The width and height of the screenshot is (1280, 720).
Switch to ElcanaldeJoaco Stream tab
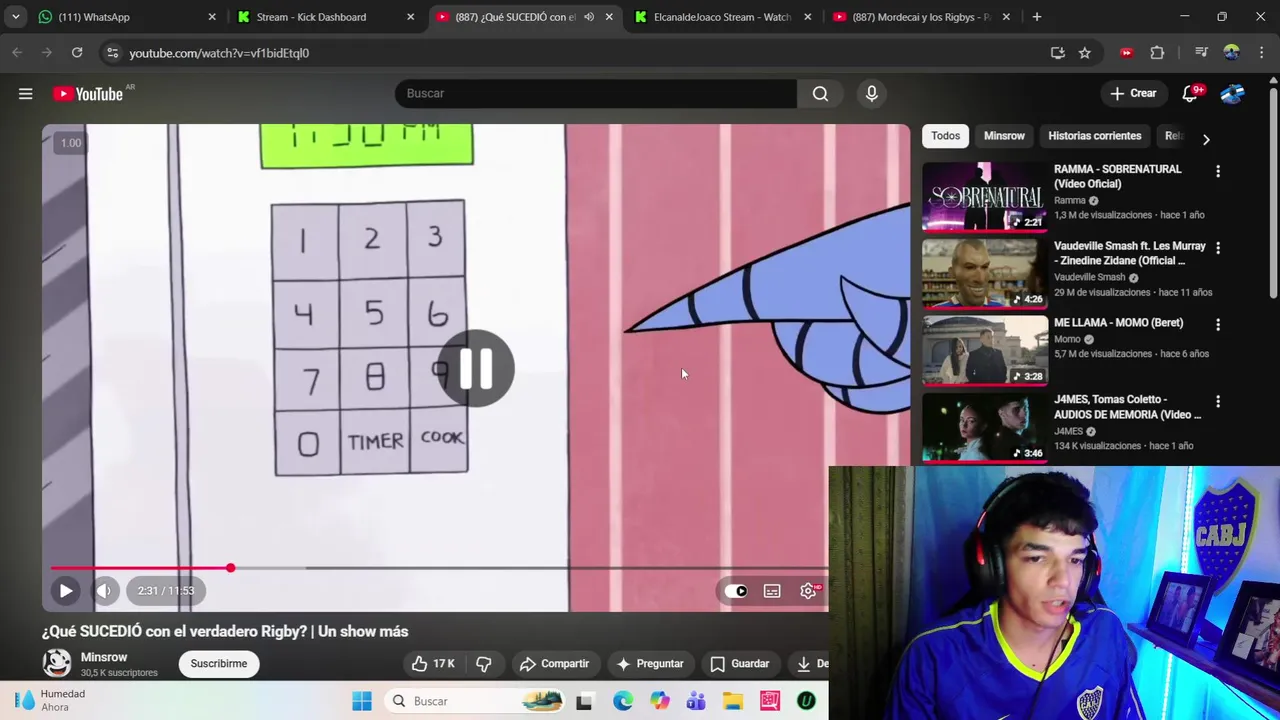[722, 17]
